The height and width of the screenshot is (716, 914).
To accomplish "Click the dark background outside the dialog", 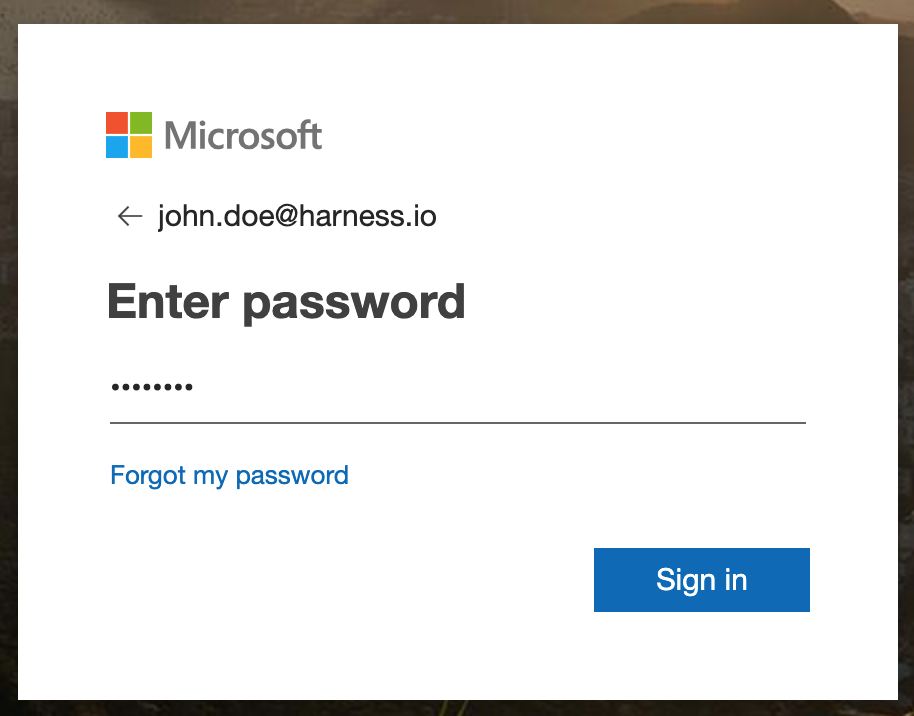I will (x=9, y=350).
